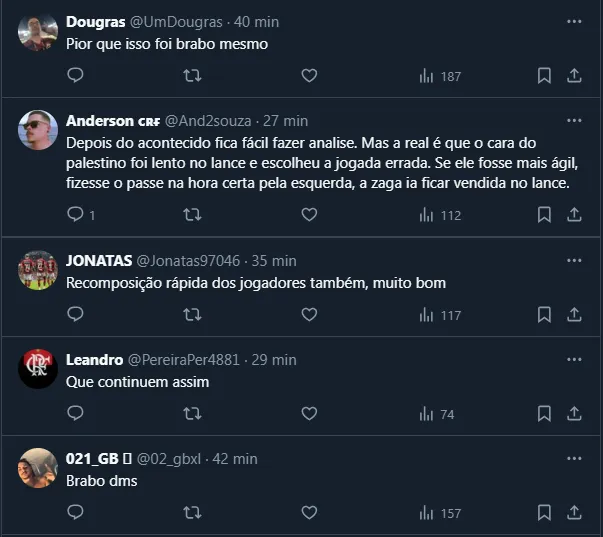Open more options menu on JONATAS's tweet
The width and height of the screenshot is (603, 537).
tap(574, 259)
